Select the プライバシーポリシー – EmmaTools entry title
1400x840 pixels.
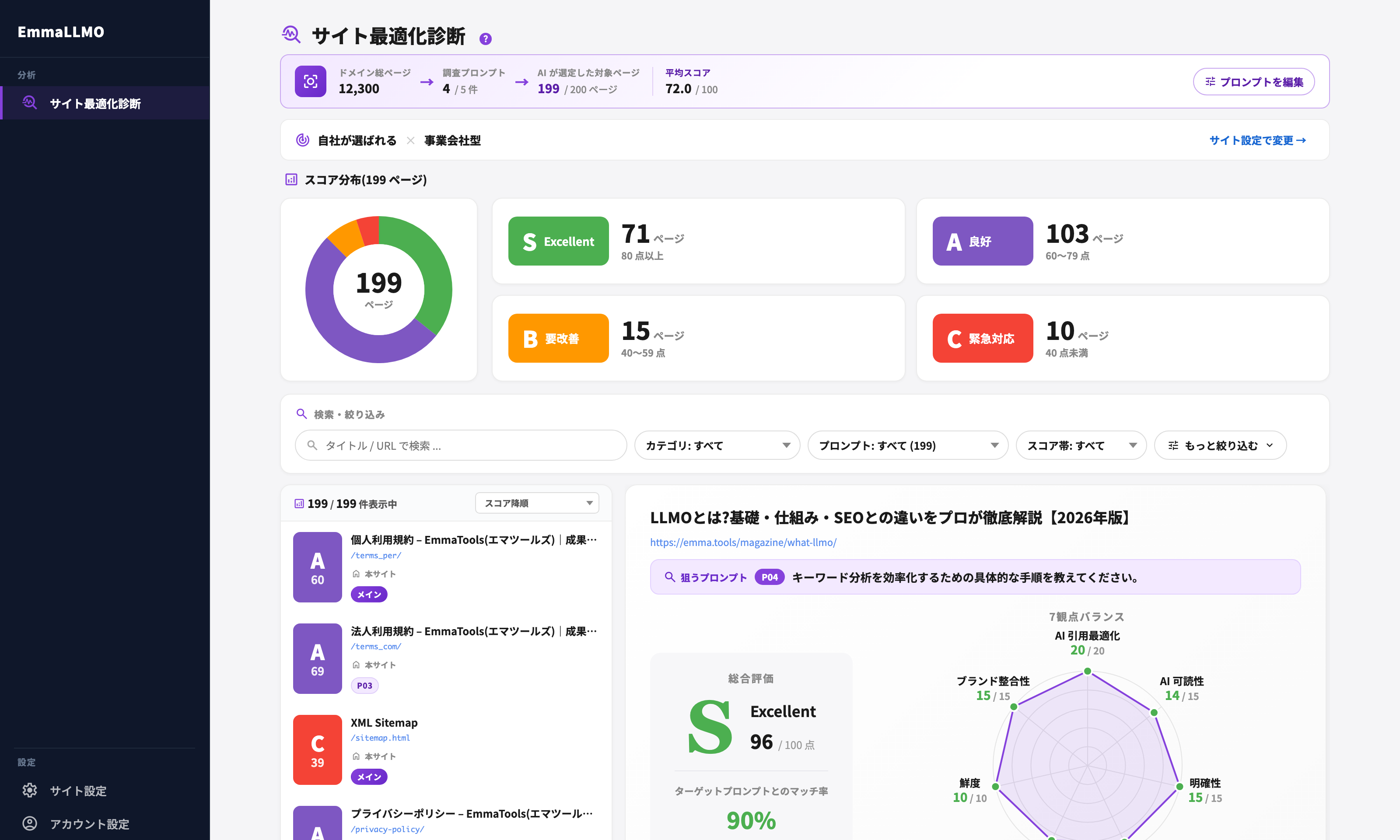471,813
